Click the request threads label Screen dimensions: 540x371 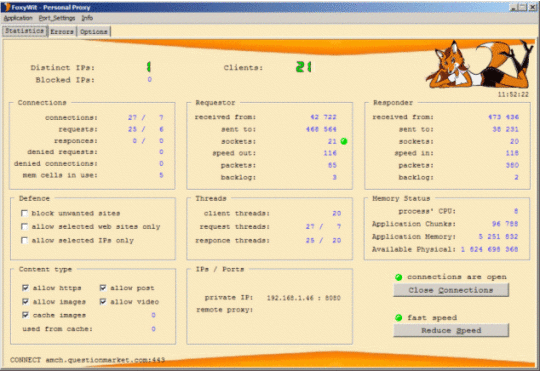click(235, 227)
